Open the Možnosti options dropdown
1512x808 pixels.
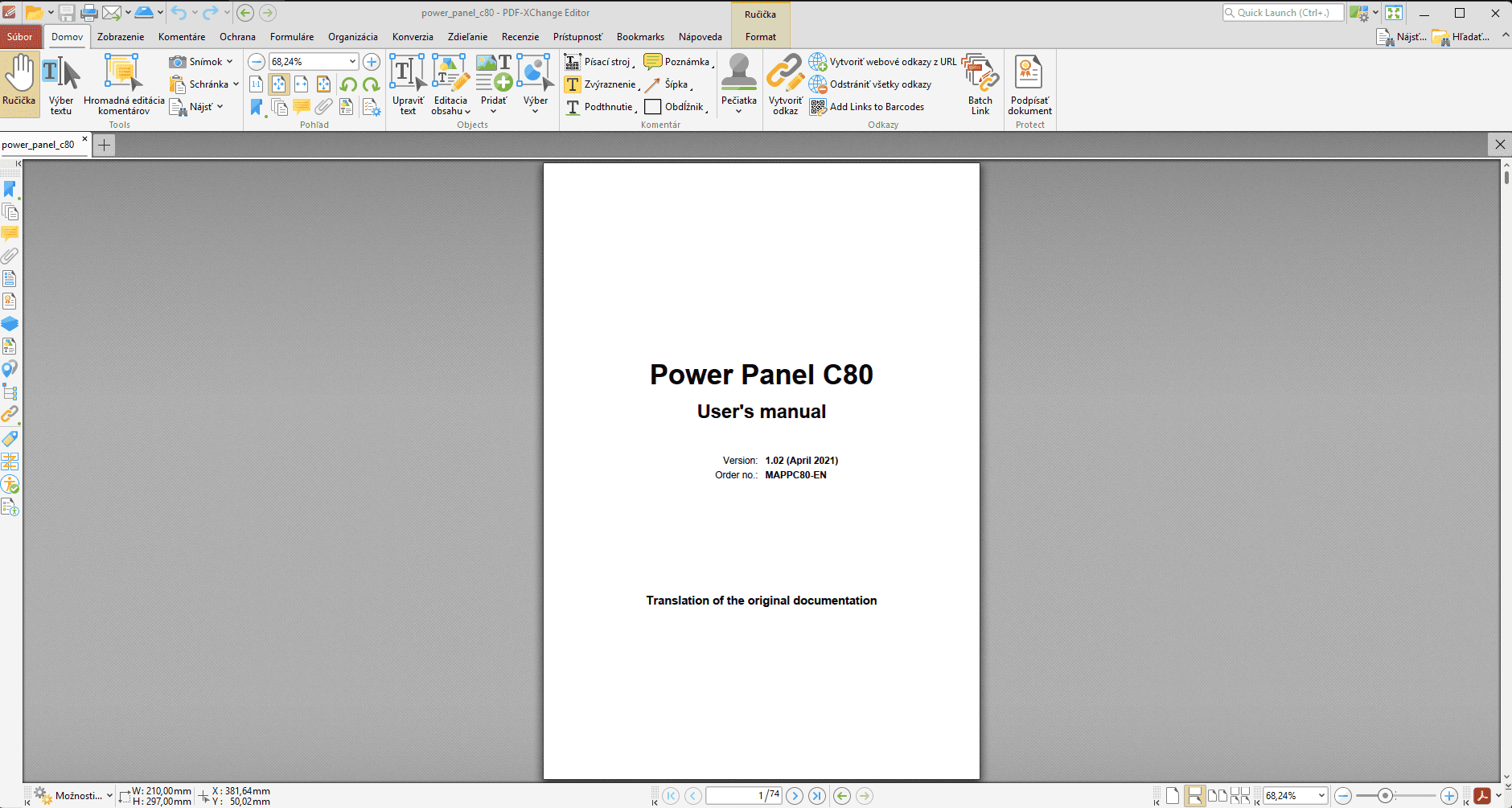pyautogui.click(x=78, y=796)
